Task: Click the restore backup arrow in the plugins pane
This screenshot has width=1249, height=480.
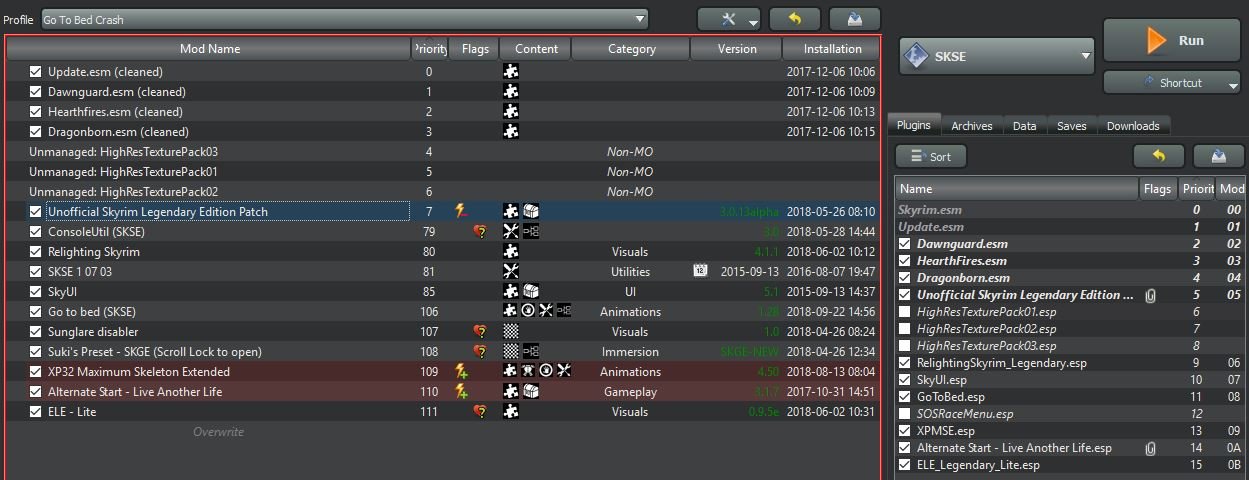Action: tap(1159, 156)
